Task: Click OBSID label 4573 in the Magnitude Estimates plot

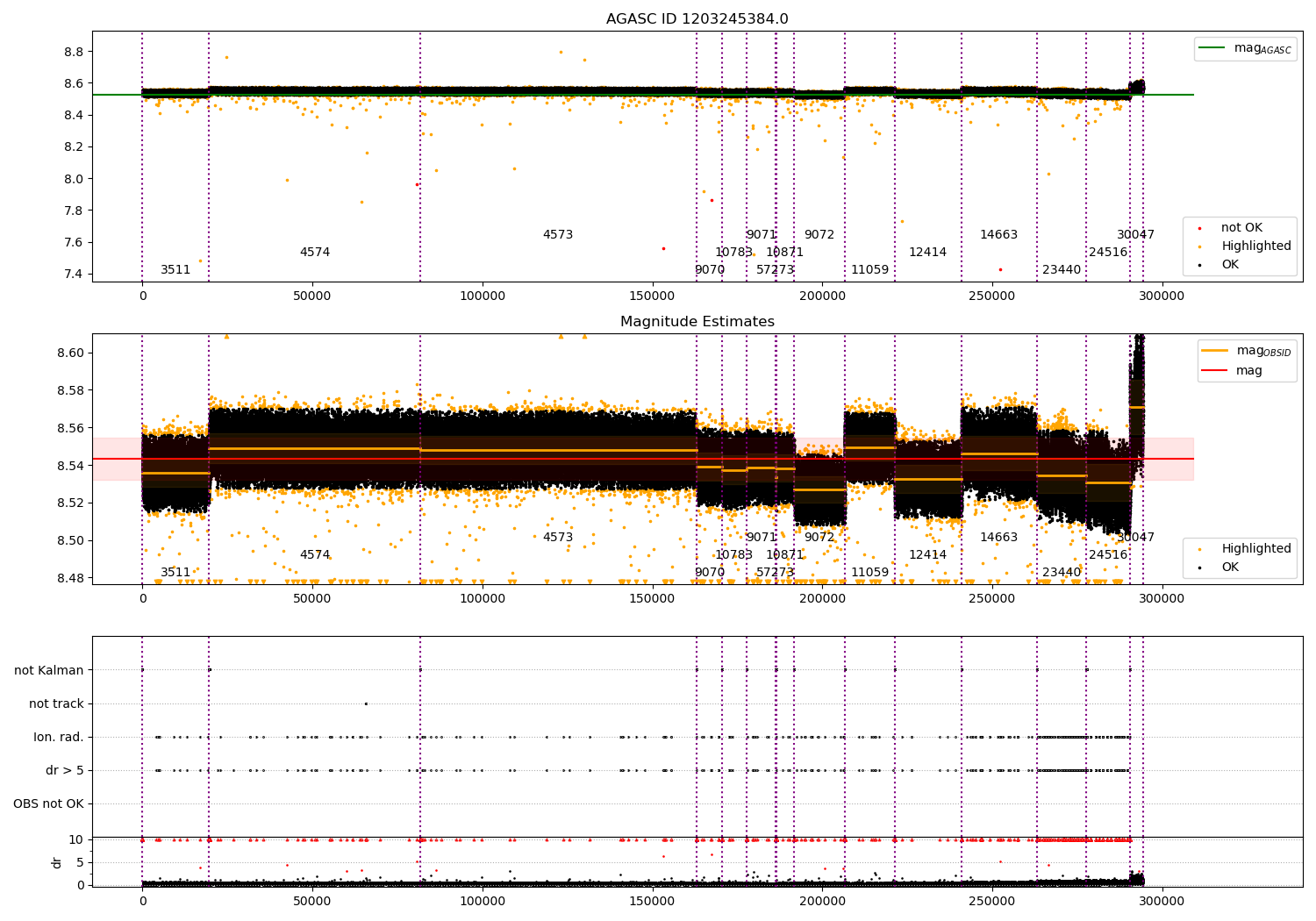Action: [558, 538]
